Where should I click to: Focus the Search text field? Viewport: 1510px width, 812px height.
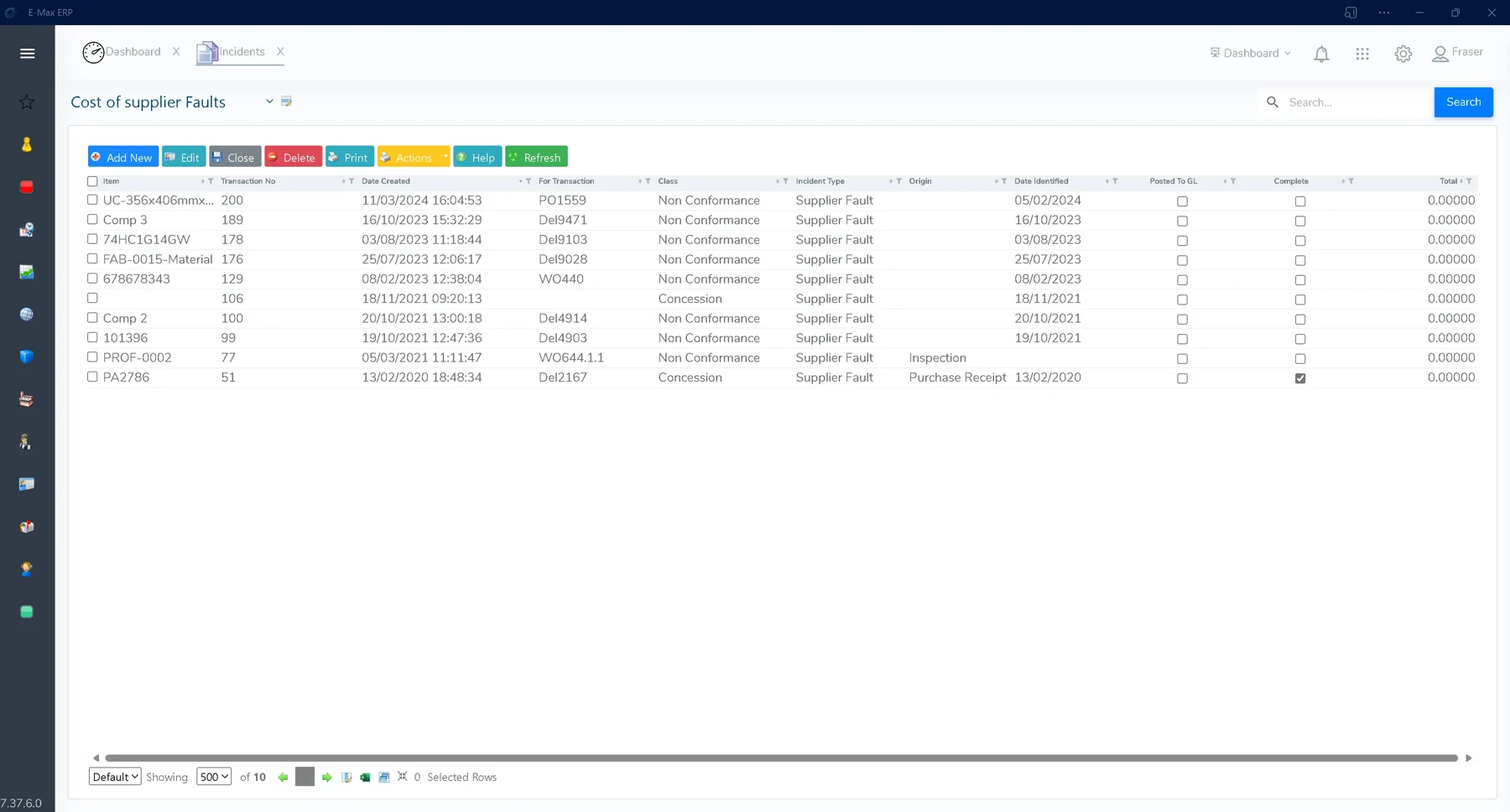(x=1356, y=102)
